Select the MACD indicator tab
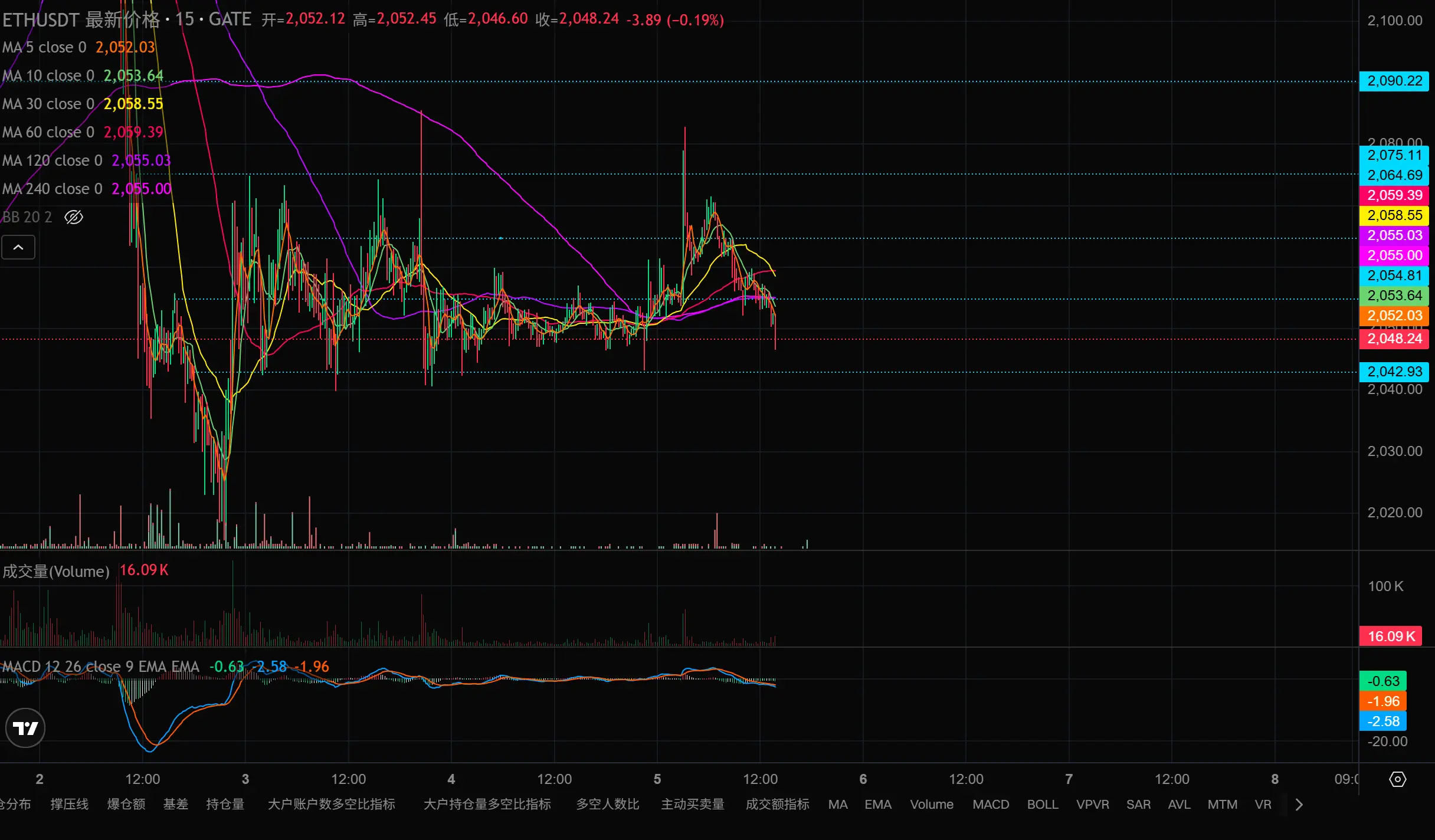The image size is (1435, 840). pos(991,805)
